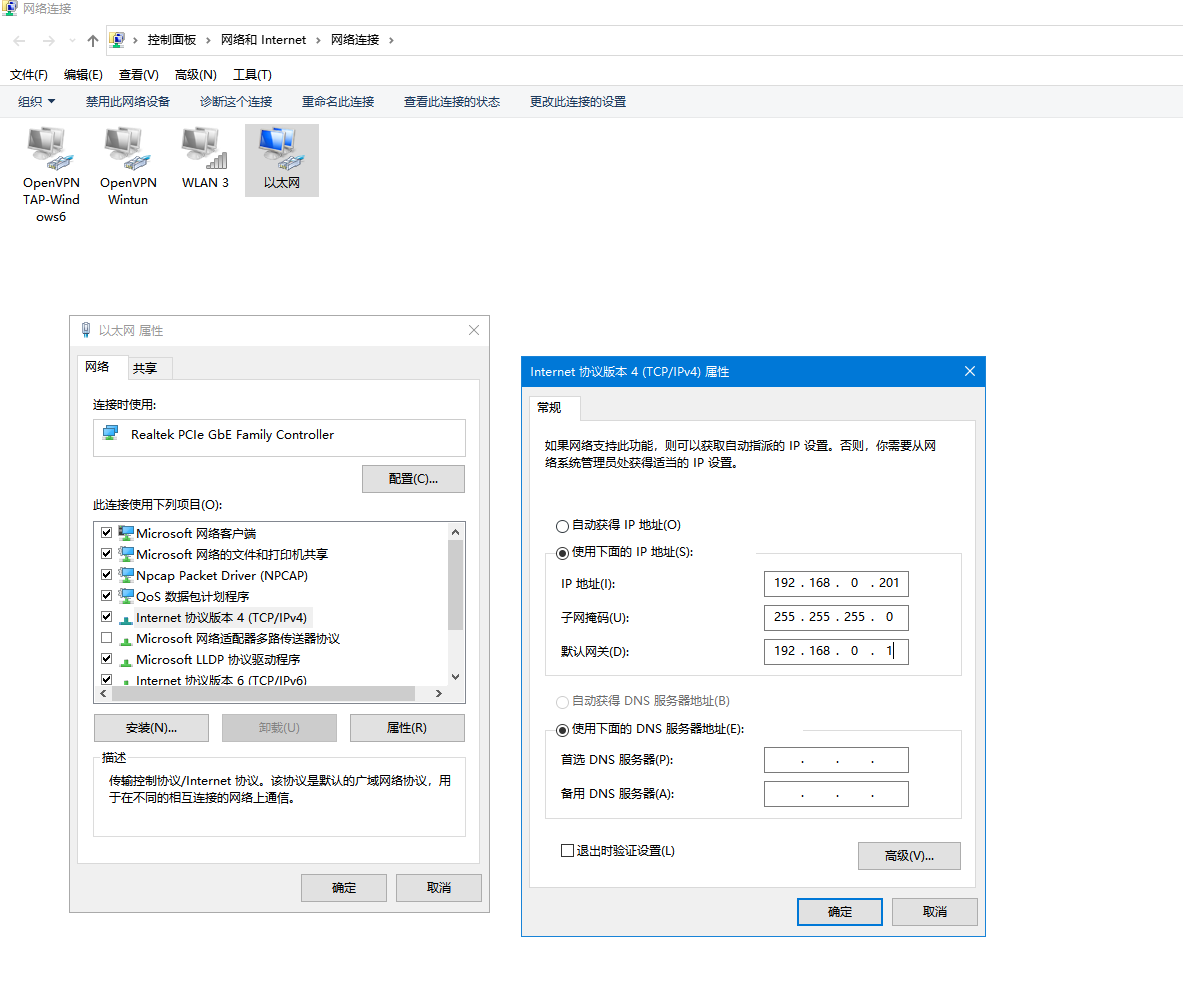Uncheck the Npcap Packet Driver checkbox
The image size is (1183, 999).
point(107,575)
